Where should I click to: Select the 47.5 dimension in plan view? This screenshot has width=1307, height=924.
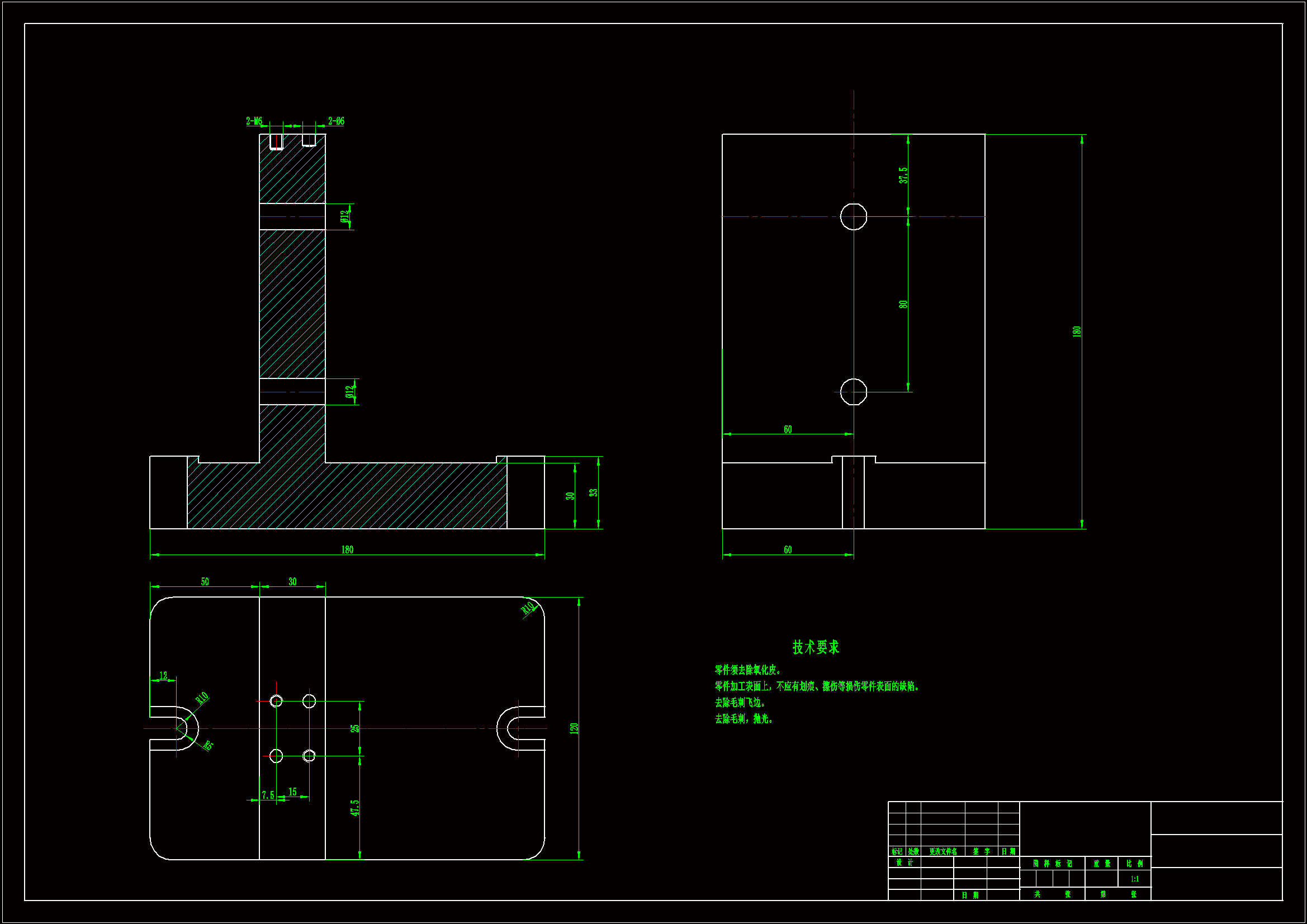click(354, 807)
